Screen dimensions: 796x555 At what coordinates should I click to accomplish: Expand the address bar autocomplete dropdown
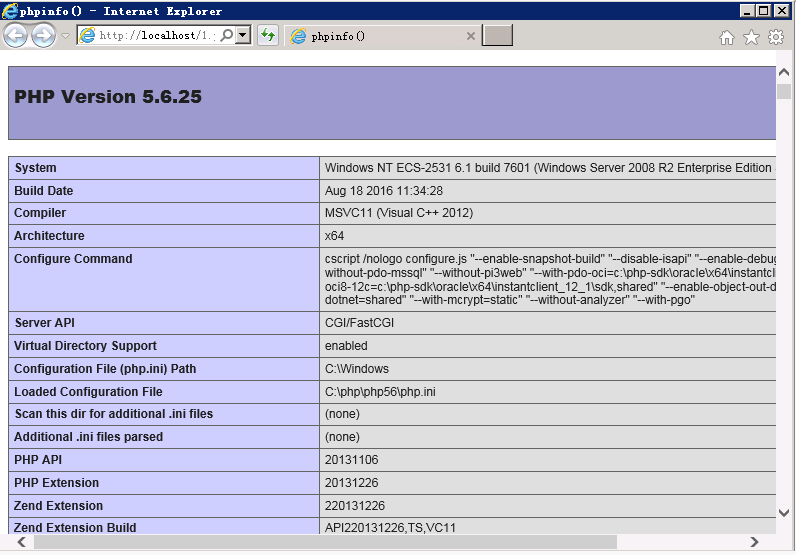(x=243, y=35)
